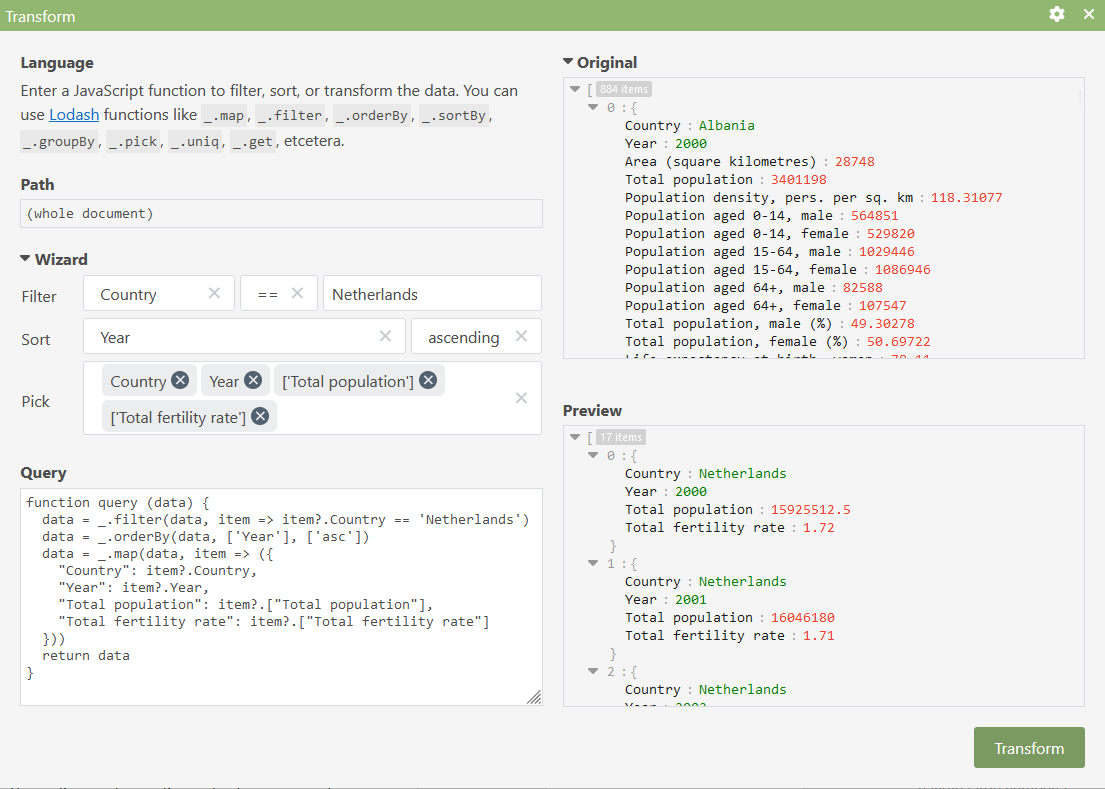
Task: Remove ['Total fertility rate'] chip from Pick
Action: (x=260, y=416)
